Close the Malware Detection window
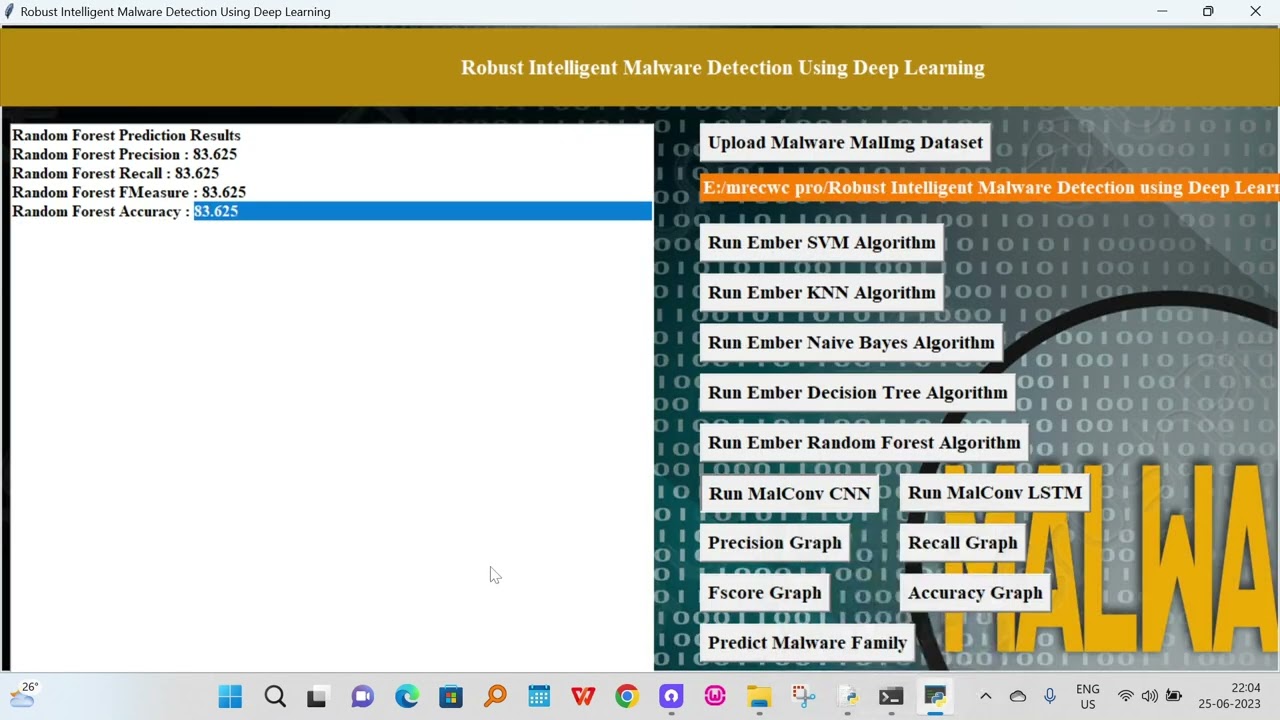Image resolution: width=1280 pixels, height=720 pixels. 1255,12
